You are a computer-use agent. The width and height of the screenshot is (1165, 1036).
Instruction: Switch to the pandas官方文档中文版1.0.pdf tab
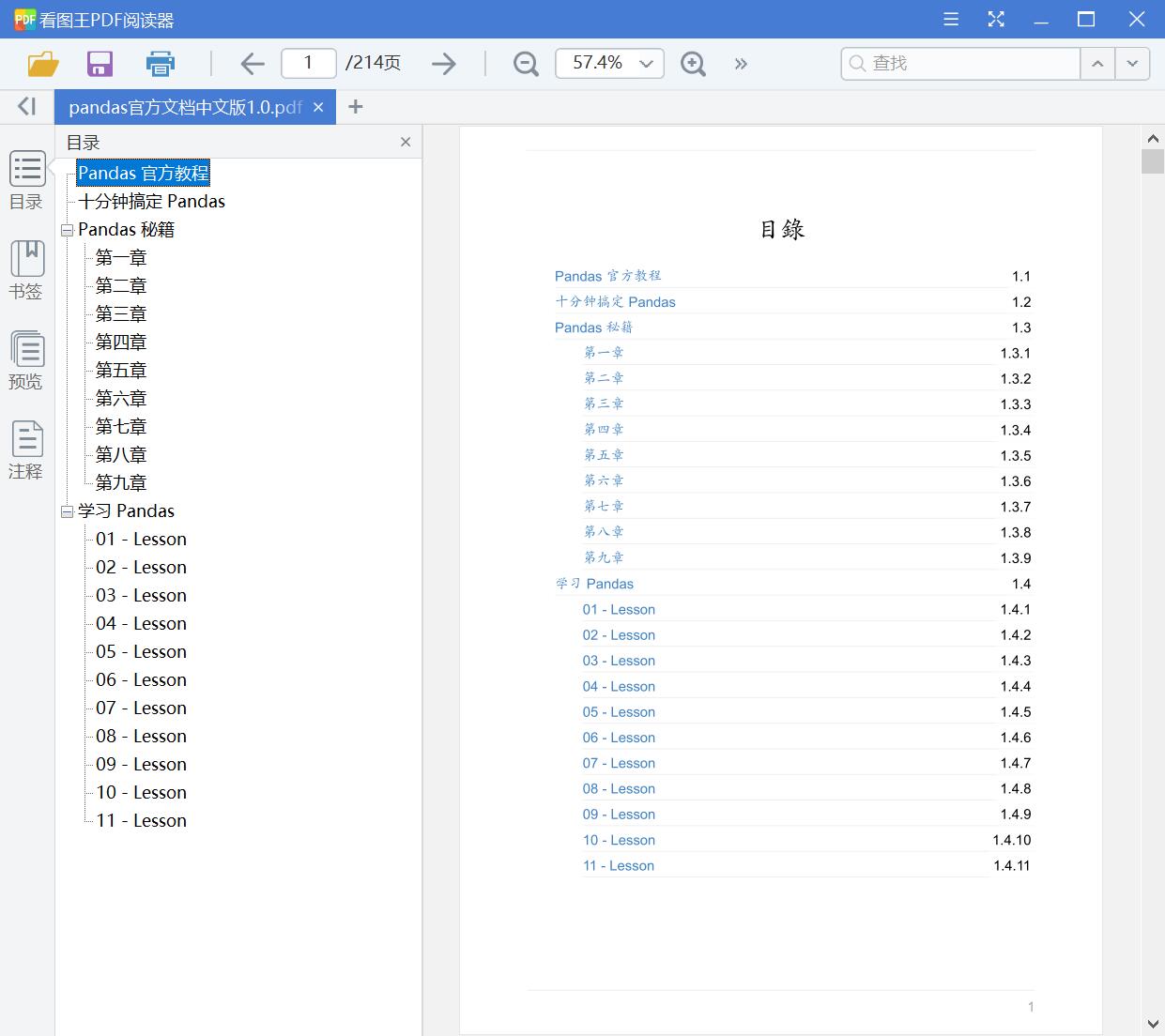tap(183, 106)
